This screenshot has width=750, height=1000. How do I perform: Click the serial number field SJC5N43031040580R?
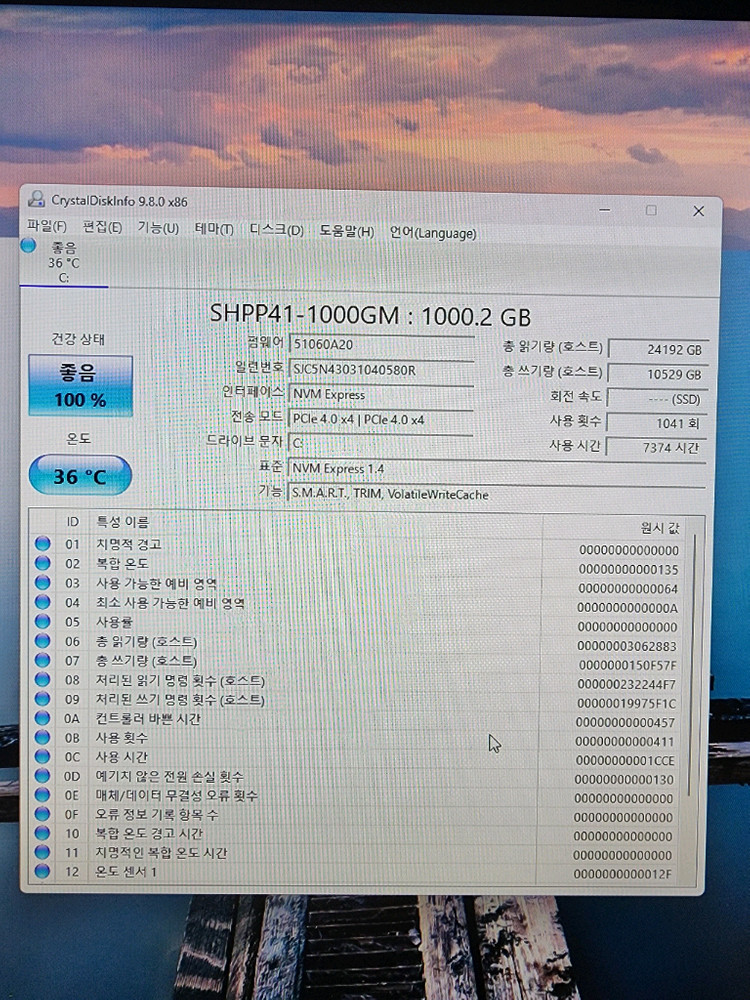[x=381, y=369]
